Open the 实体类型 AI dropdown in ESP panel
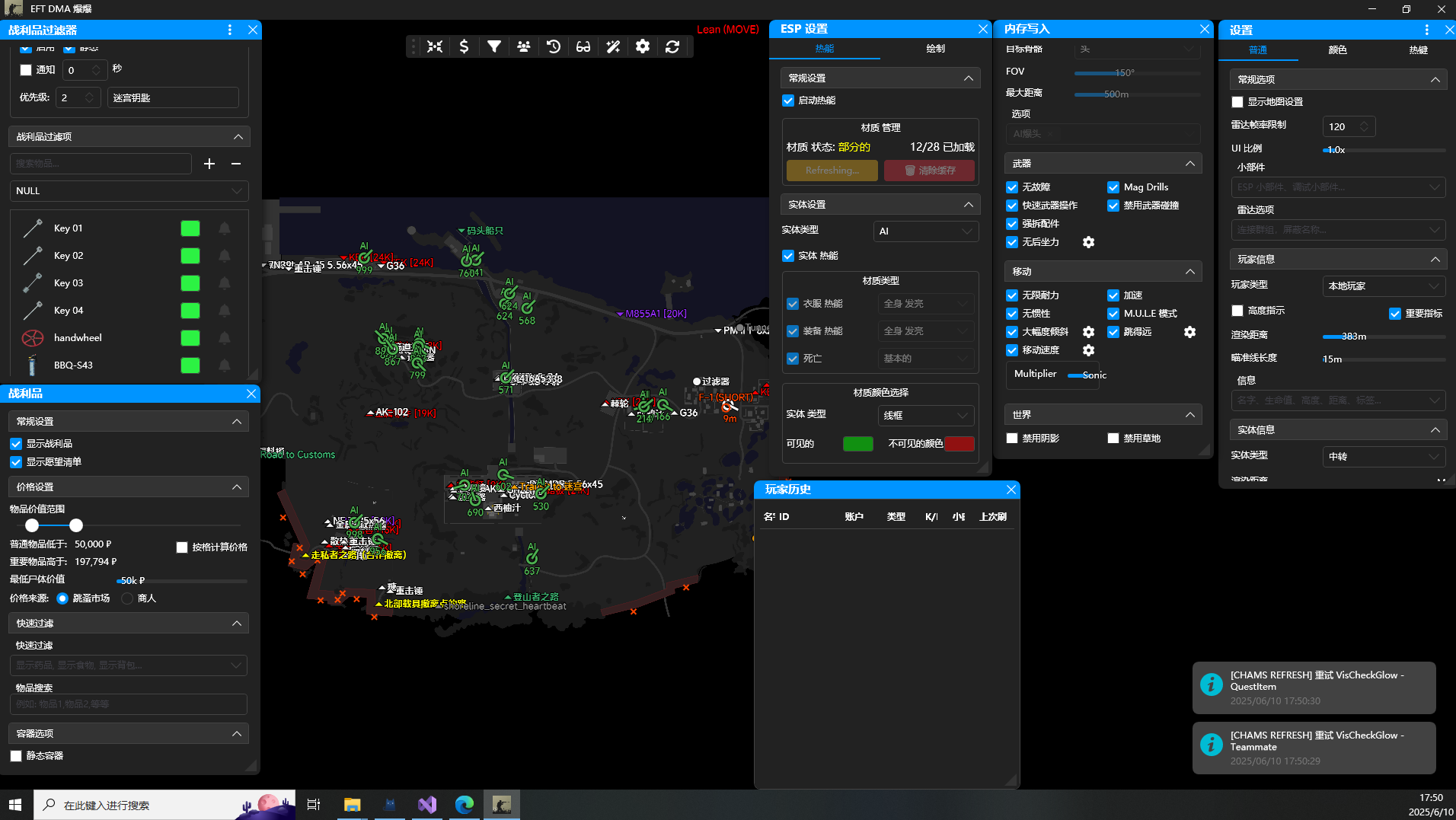The width and height of the screenshot is (1456, 820). click(x=926, y=231)
